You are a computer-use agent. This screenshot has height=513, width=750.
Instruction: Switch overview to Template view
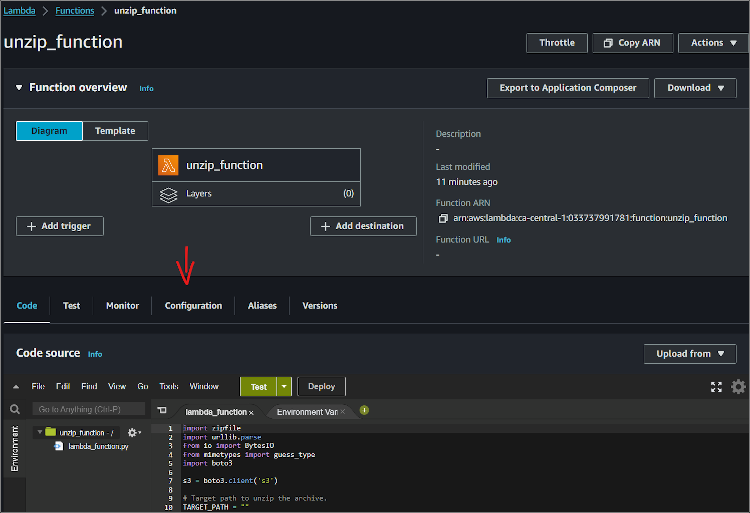115,131
